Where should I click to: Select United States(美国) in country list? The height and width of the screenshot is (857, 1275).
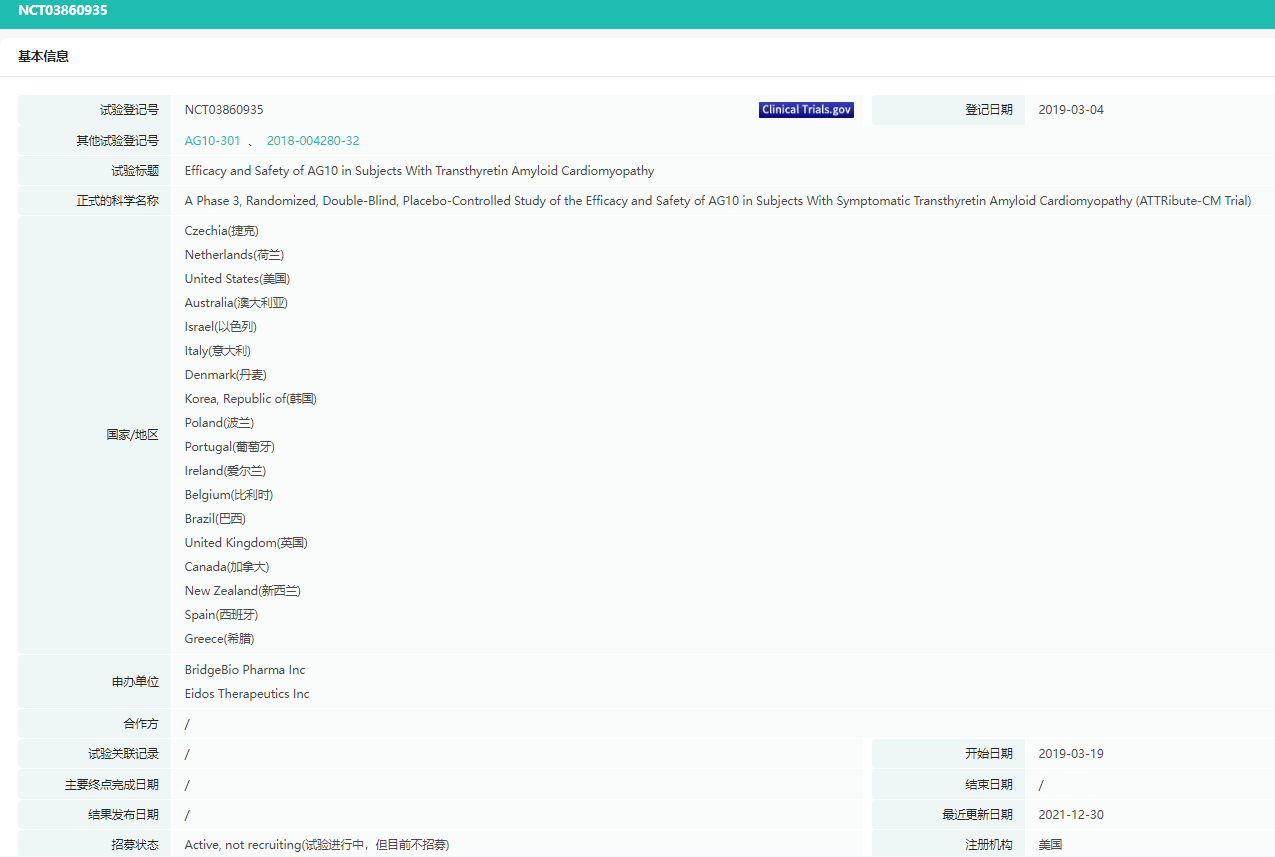(237, 279)
